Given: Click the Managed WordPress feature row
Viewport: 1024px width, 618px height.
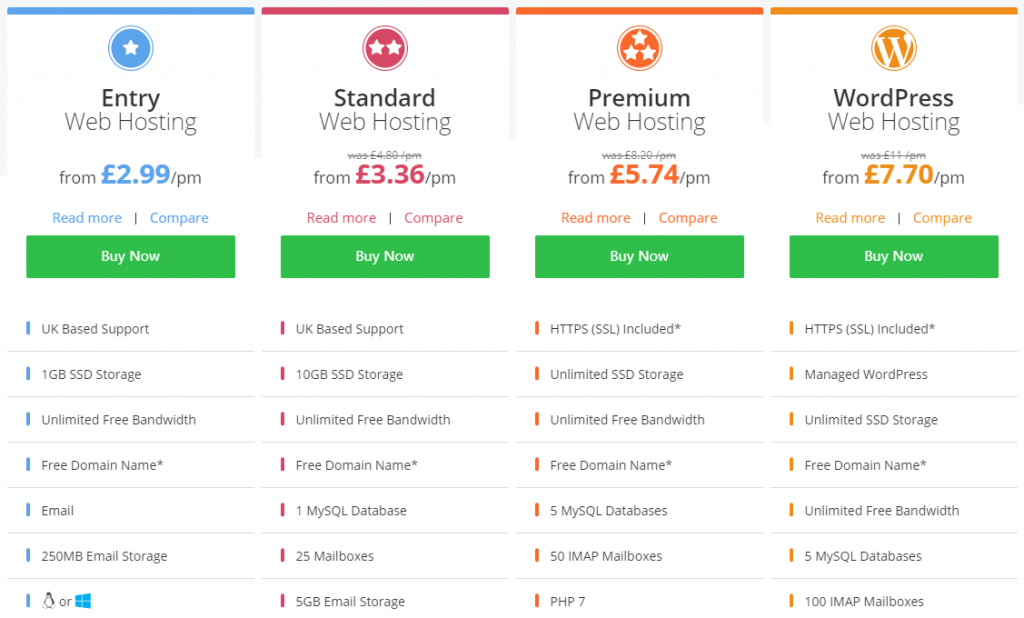Looking at the screenshot, I should (894, 374).
